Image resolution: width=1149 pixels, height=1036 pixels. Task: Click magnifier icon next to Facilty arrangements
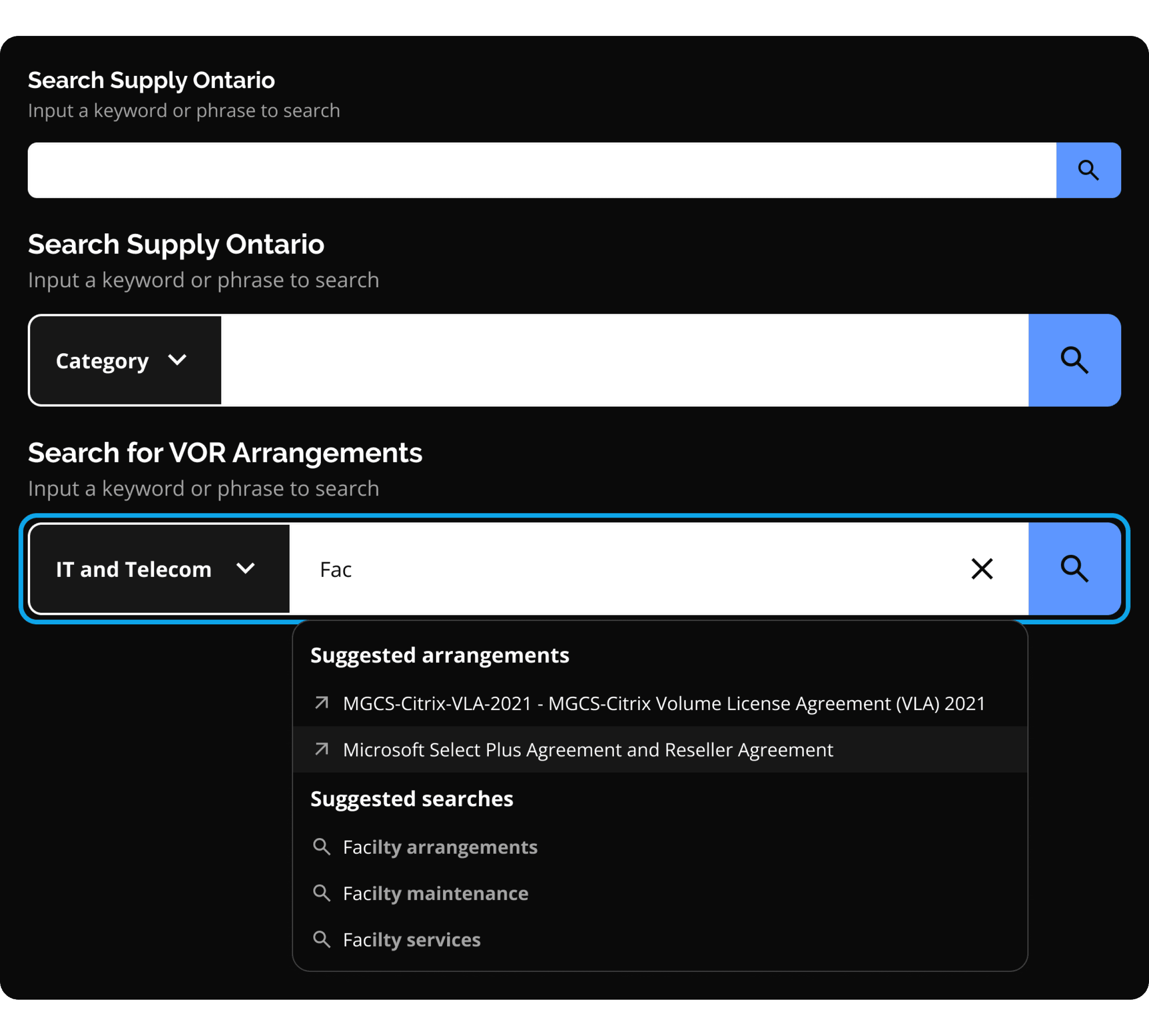(x=321, y=847)
